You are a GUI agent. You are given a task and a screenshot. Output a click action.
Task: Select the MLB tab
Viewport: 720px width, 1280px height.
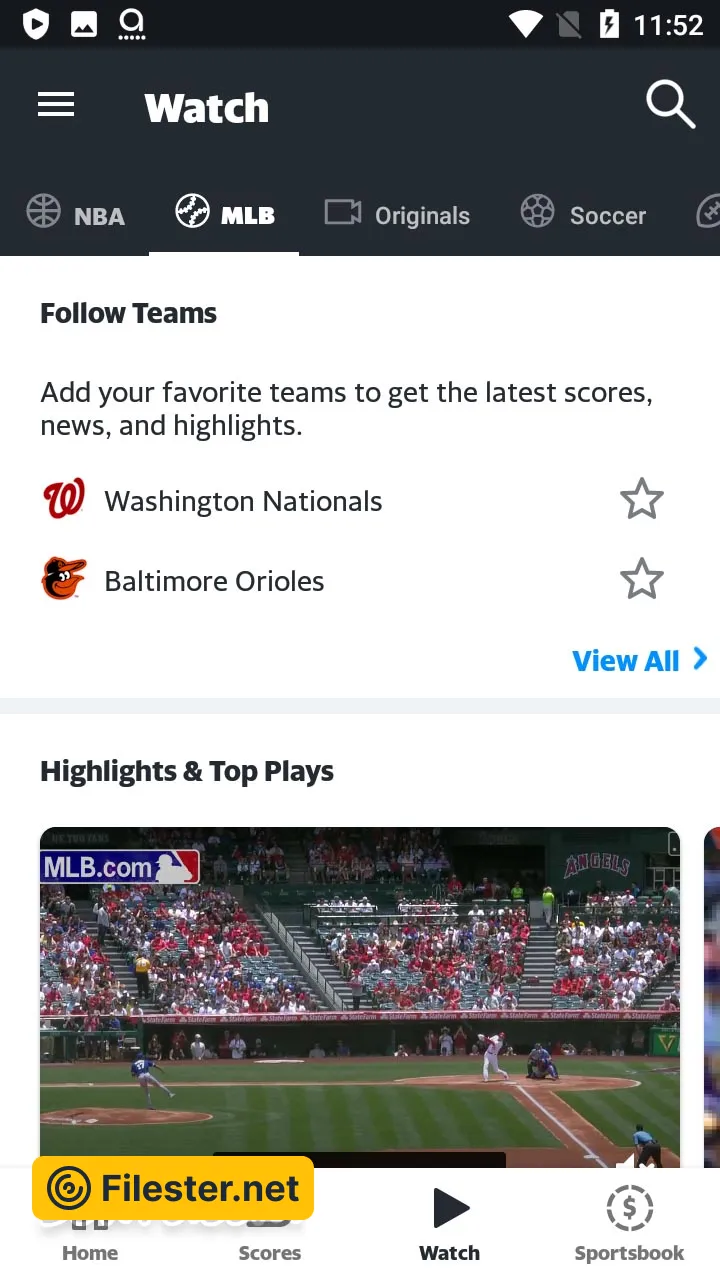(225, 214)
